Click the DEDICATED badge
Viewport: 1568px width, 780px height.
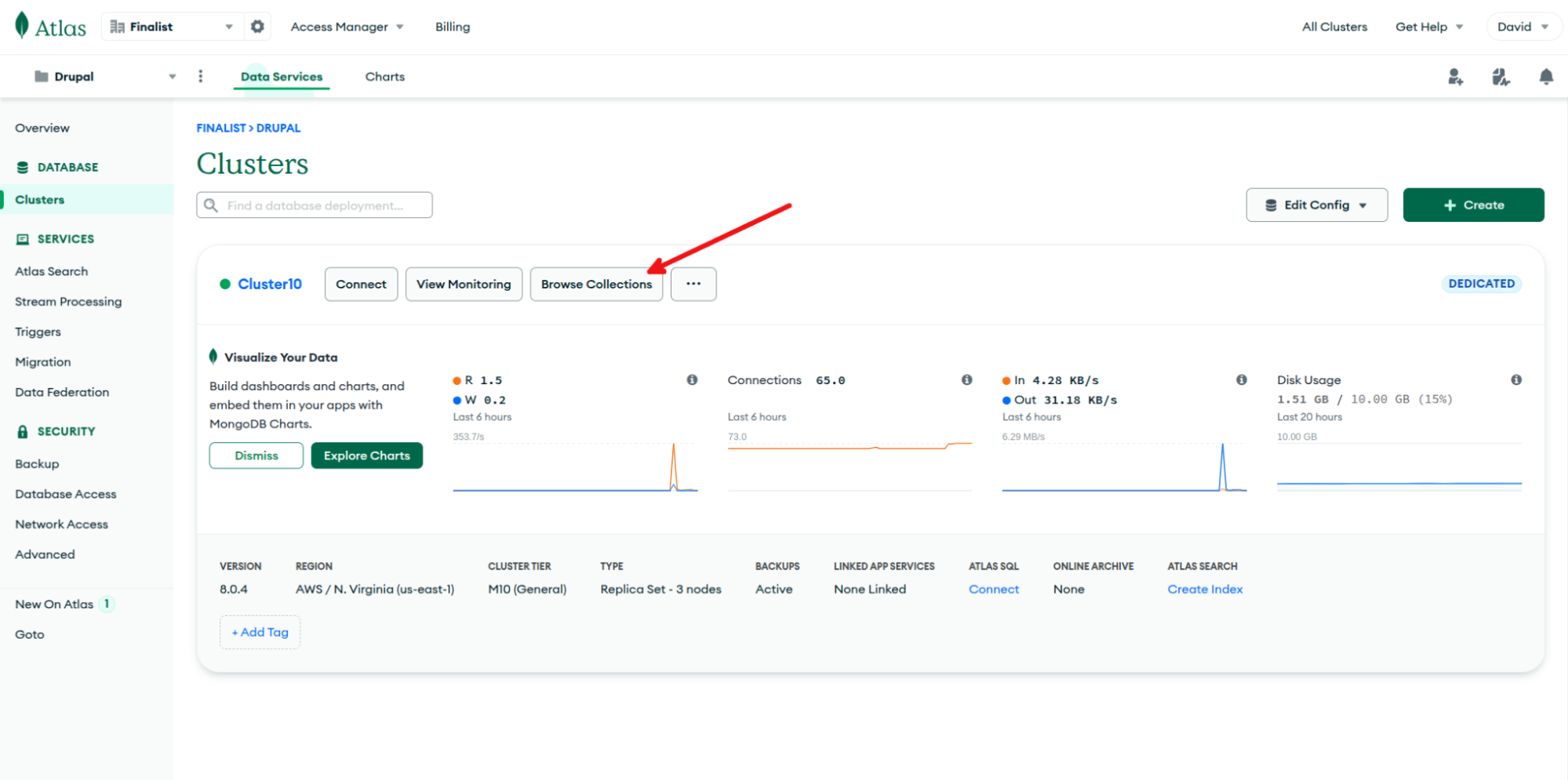click(1481, 284)
